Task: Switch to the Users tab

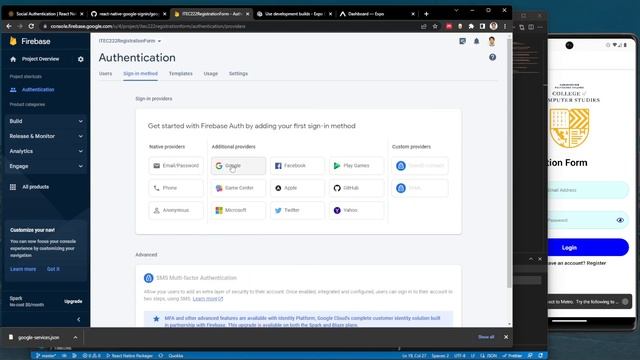Action: coord(105,74)
